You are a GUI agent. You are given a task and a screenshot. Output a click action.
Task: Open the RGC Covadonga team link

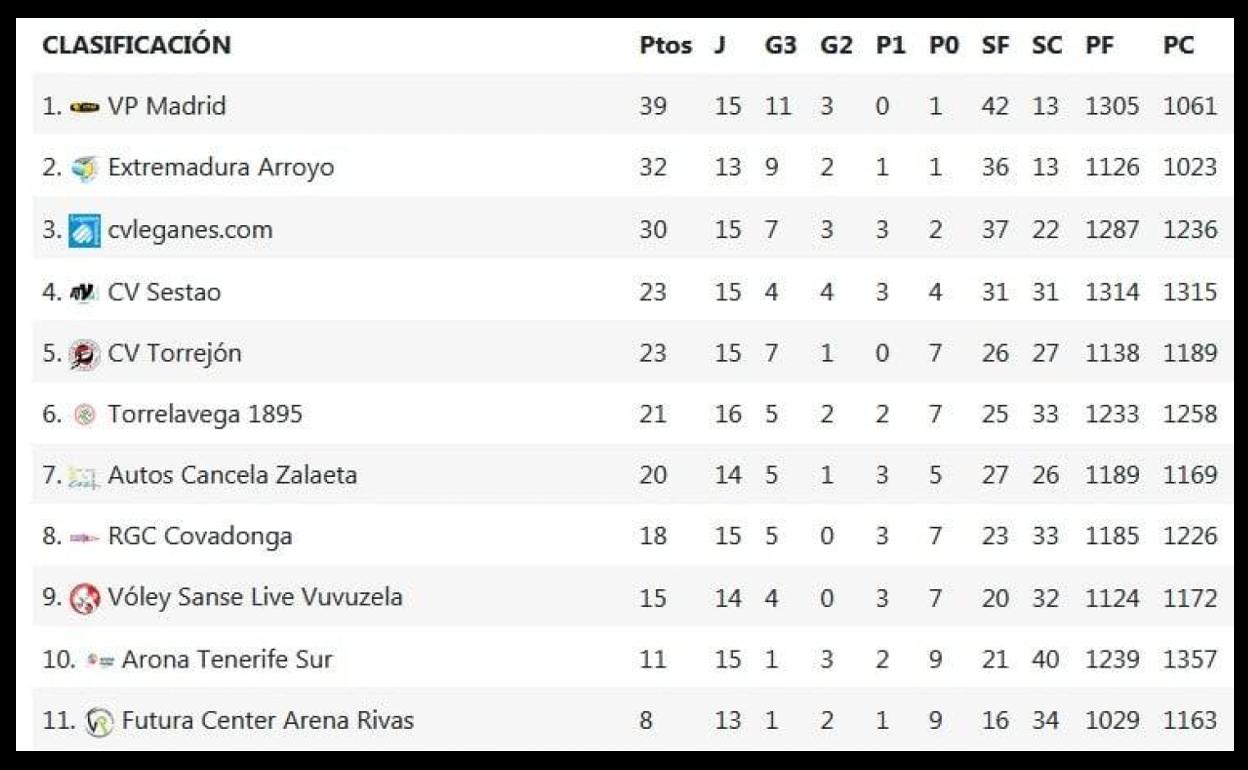coord(200,536)
